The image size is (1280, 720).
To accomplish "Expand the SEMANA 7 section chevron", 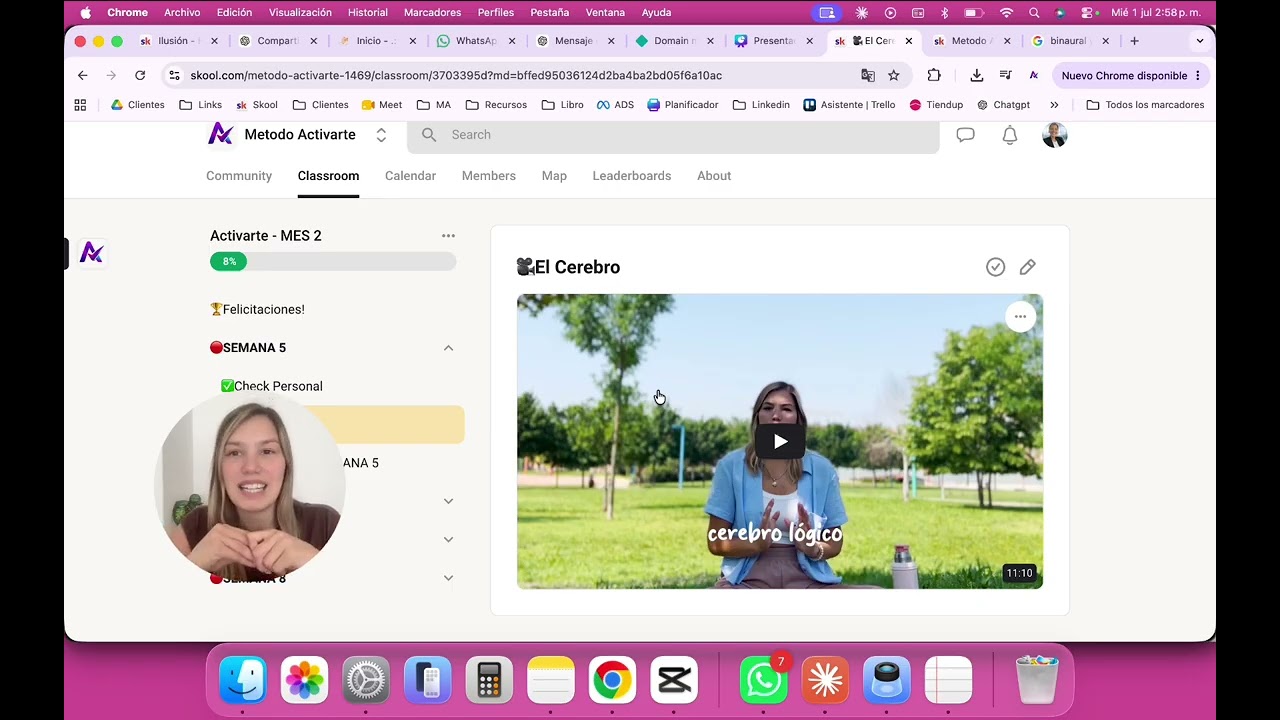I will coord(448,540).
